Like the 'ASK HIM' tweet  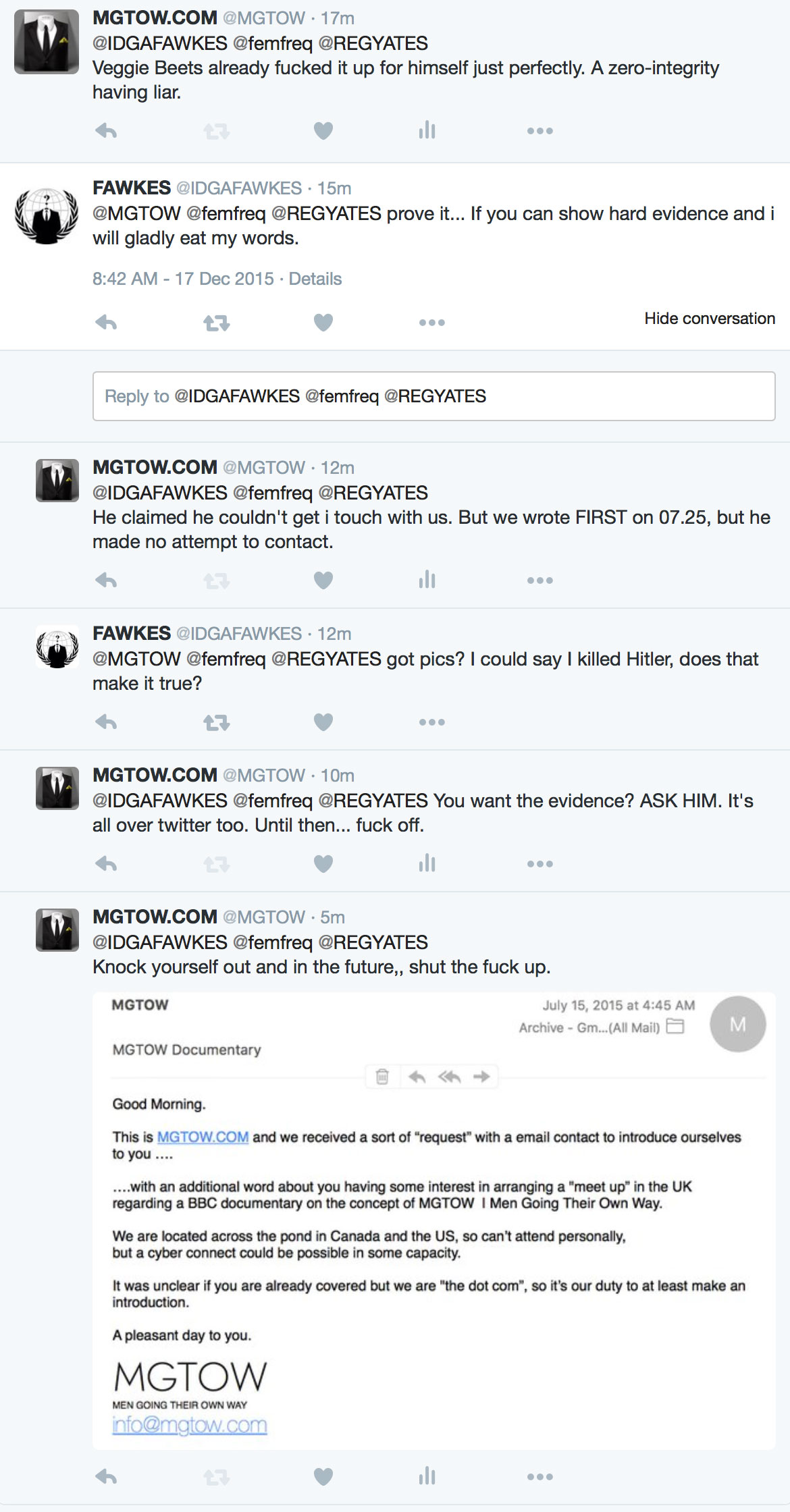pos(323,864)
